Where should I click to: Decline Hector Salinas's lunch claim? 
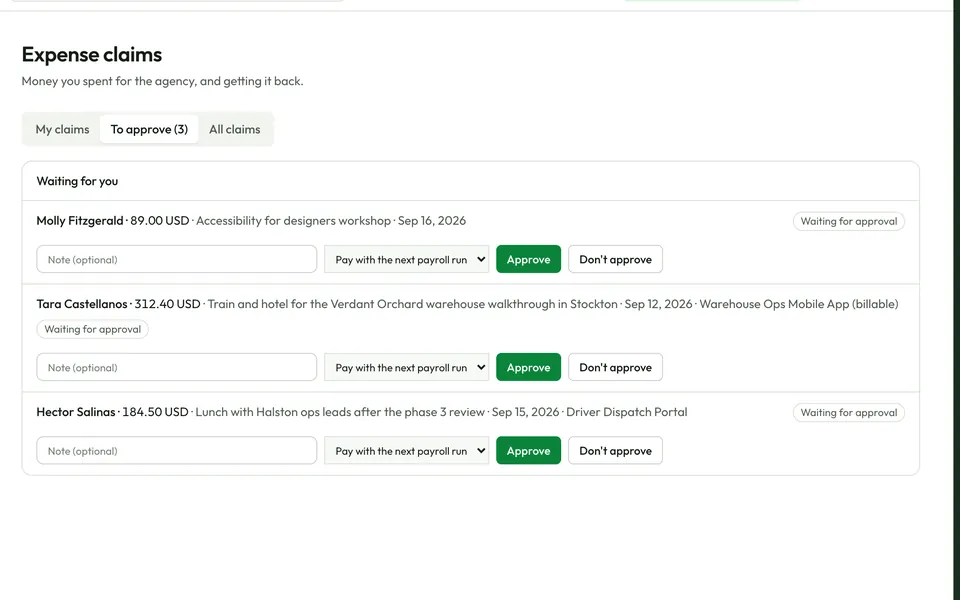pos(615,451)
